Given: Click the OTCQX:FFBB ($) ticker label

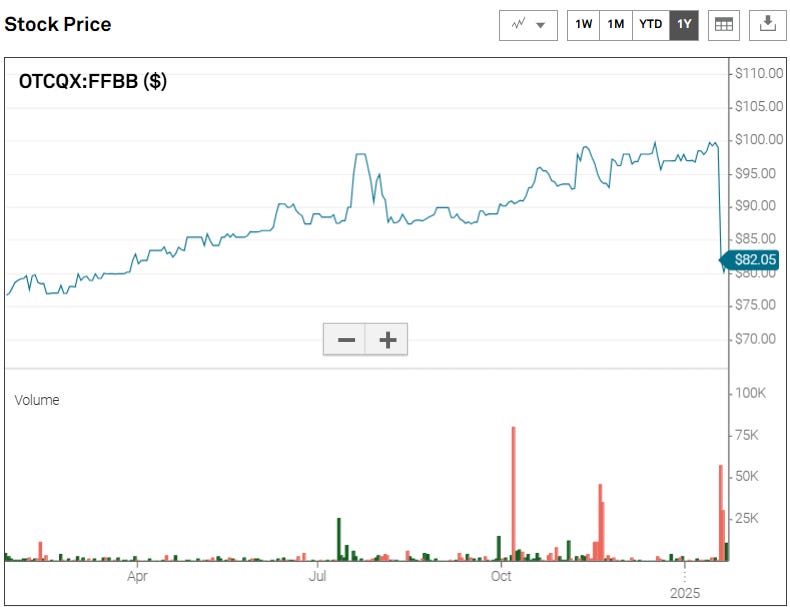Looking at the screenshot, I should point(93,81).
